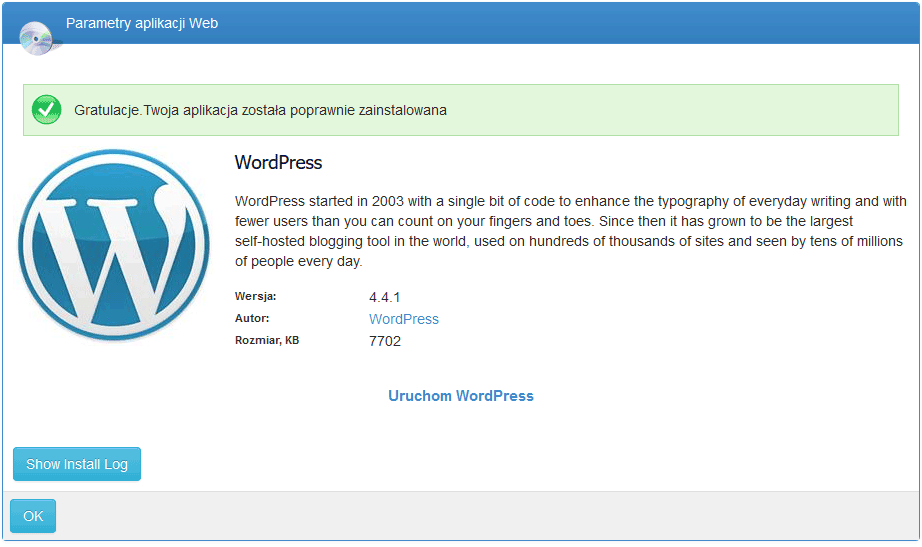Open the WordPress author link

(x=404, y=319)
